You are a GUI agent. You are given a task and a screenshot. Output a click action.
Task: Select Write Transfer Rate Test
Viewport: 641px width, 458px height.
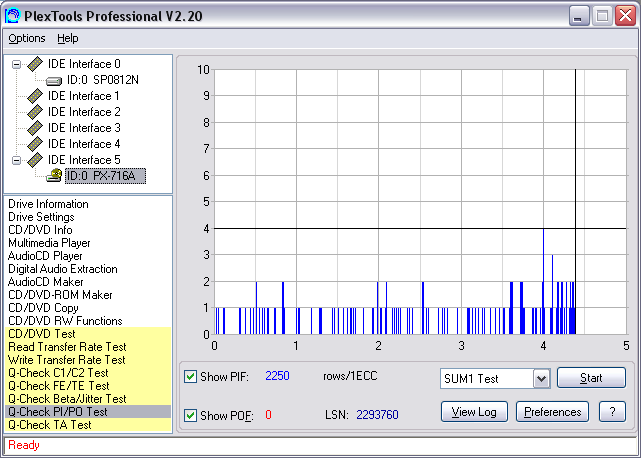click(88, 360)
